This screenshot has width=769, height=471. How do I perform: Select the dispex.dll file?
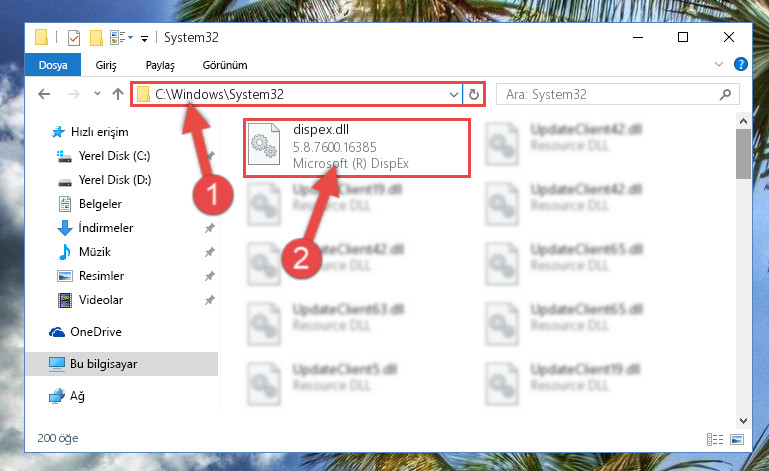[357, 147]
